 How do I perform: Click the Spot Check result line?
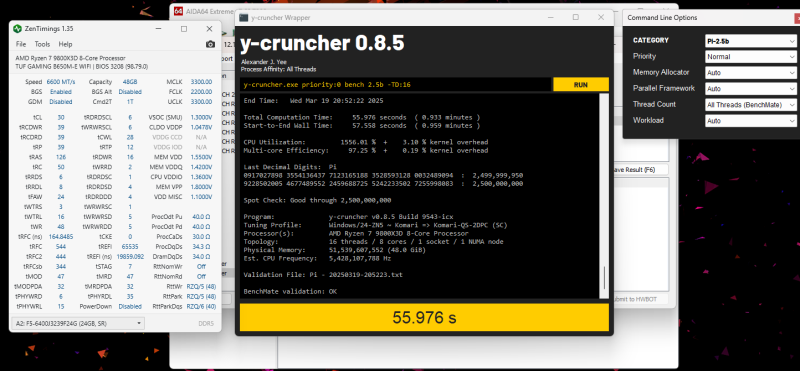point(317,200)
